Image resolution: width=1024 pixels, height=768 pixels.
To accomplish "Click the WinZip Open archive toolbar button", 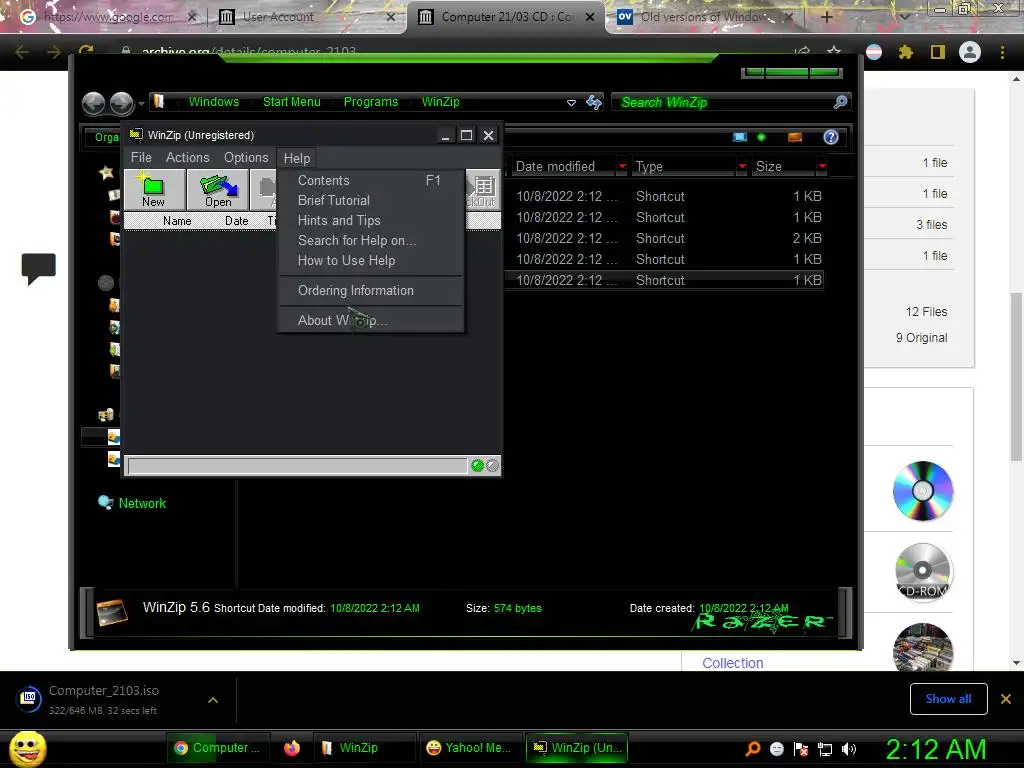I will 218,189.
